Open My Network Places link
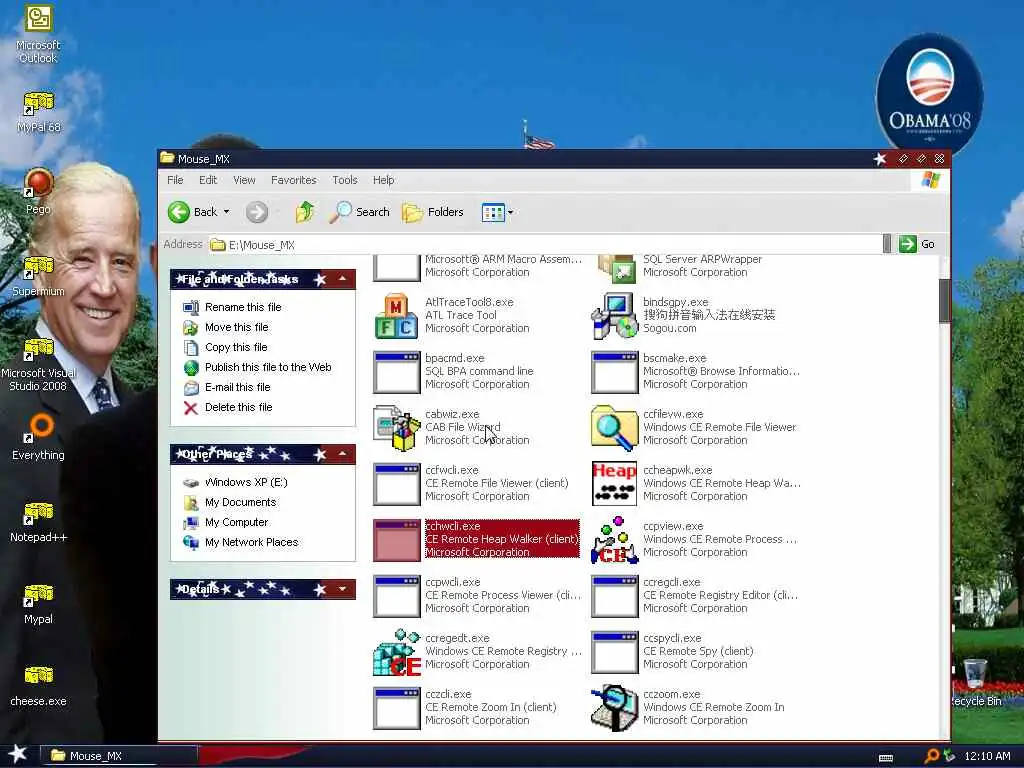This screenshot has height=768, width=1024. (251, 543)
